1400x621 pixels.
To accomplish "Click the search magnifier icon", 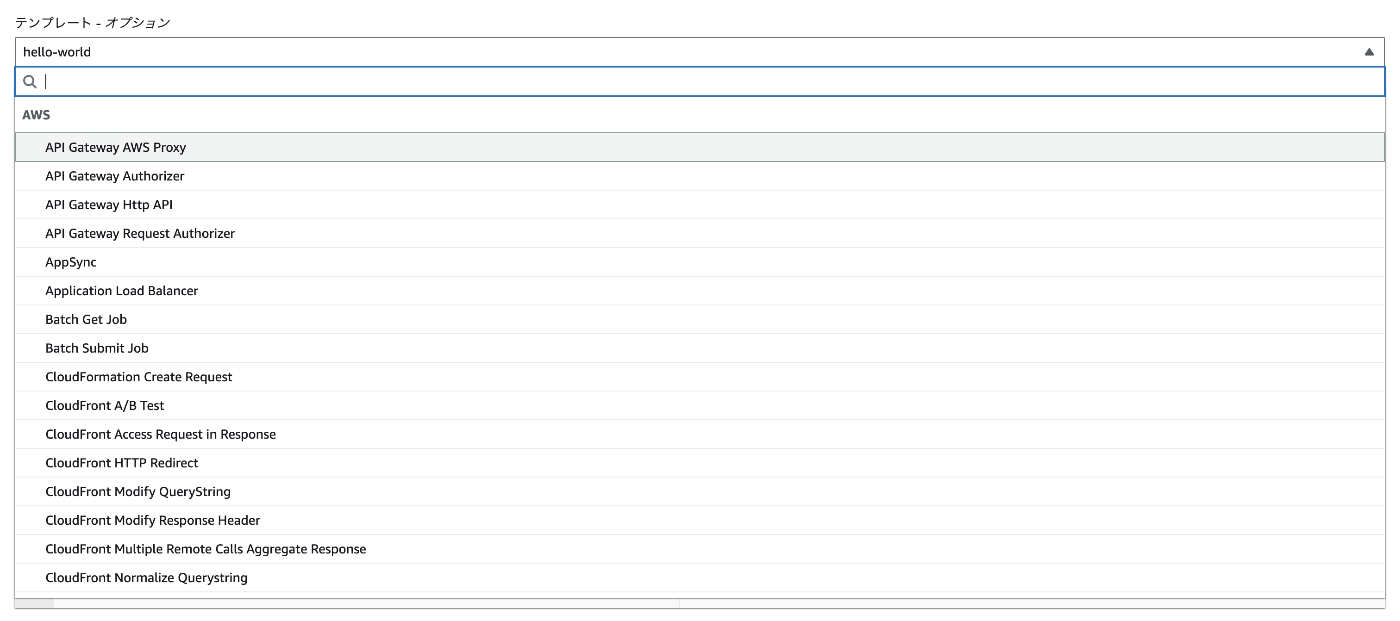I will [x=30, y=82].
